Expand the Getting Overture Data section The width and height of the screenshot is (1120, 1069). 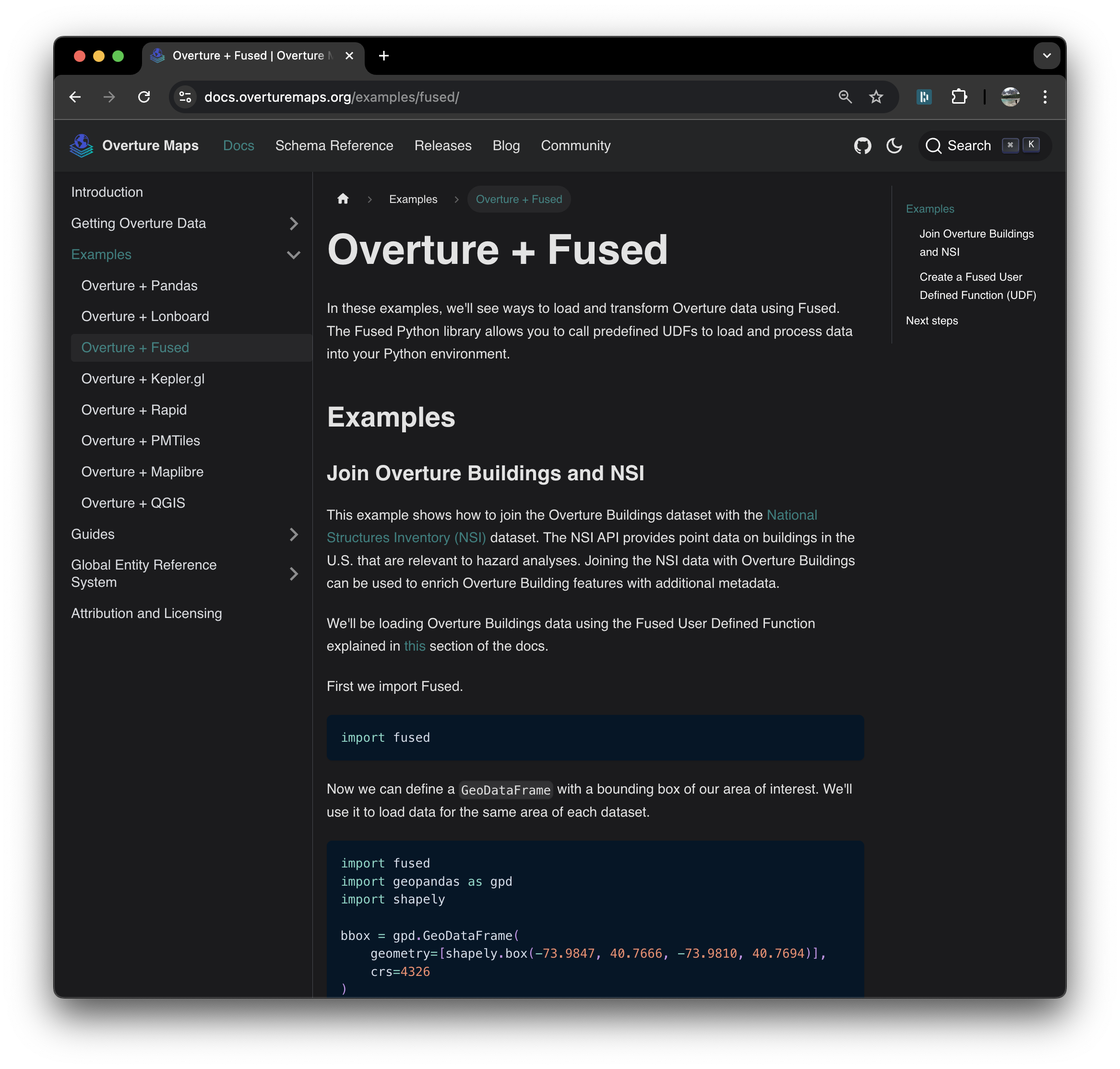[294, 224]
